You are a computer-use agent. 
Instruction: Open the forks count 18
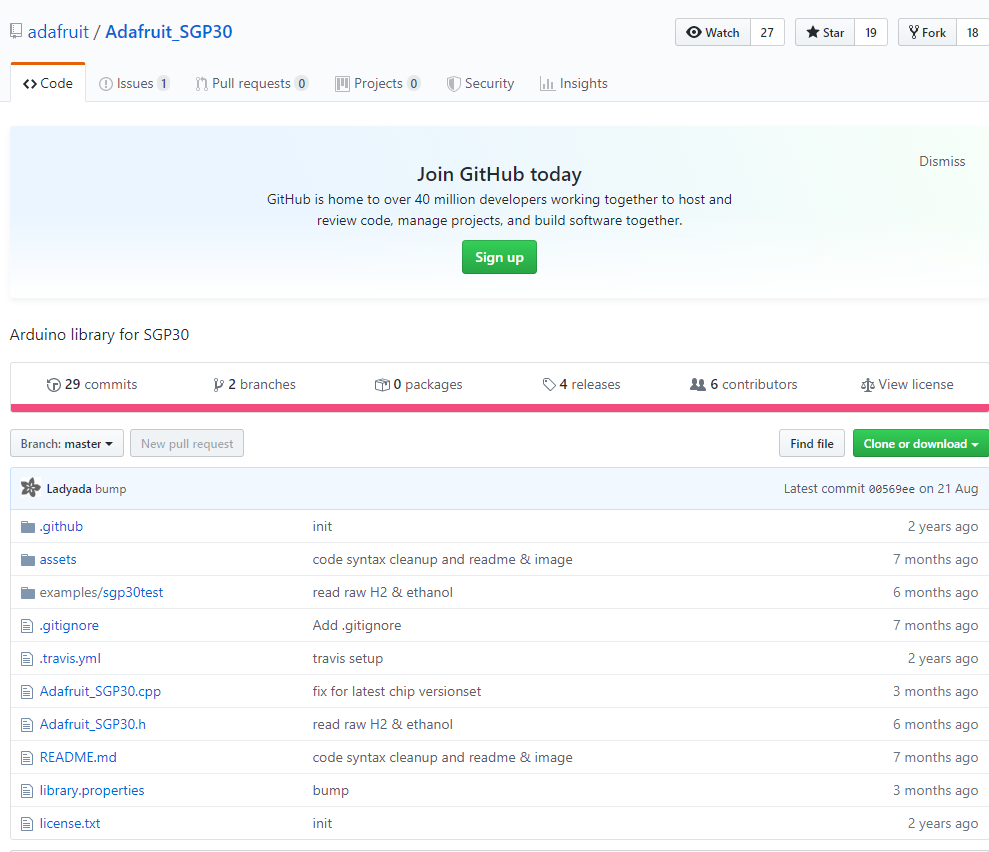(973, 32)
